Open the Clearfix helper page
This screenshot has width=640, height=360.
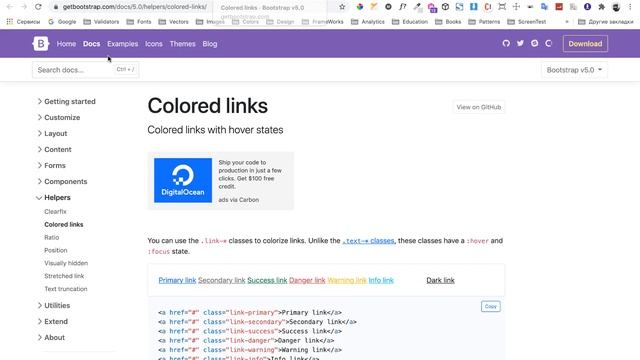click(55, 211)
